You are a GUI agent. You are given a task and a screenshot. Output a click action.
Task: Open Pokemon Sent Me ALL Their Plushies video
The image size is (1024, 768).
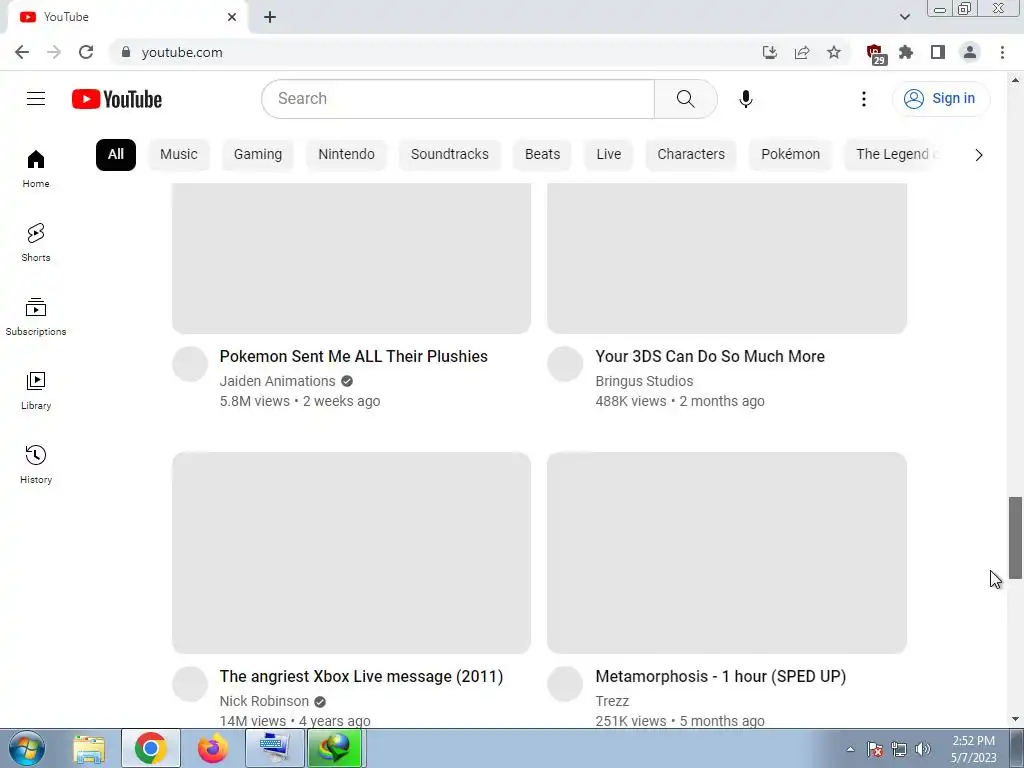[x=353, y=357]
